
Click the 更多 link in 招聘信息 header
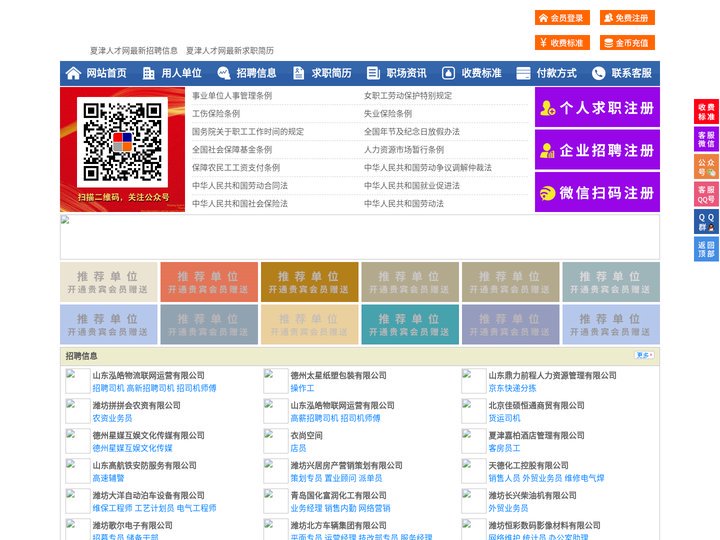(644, 355)
